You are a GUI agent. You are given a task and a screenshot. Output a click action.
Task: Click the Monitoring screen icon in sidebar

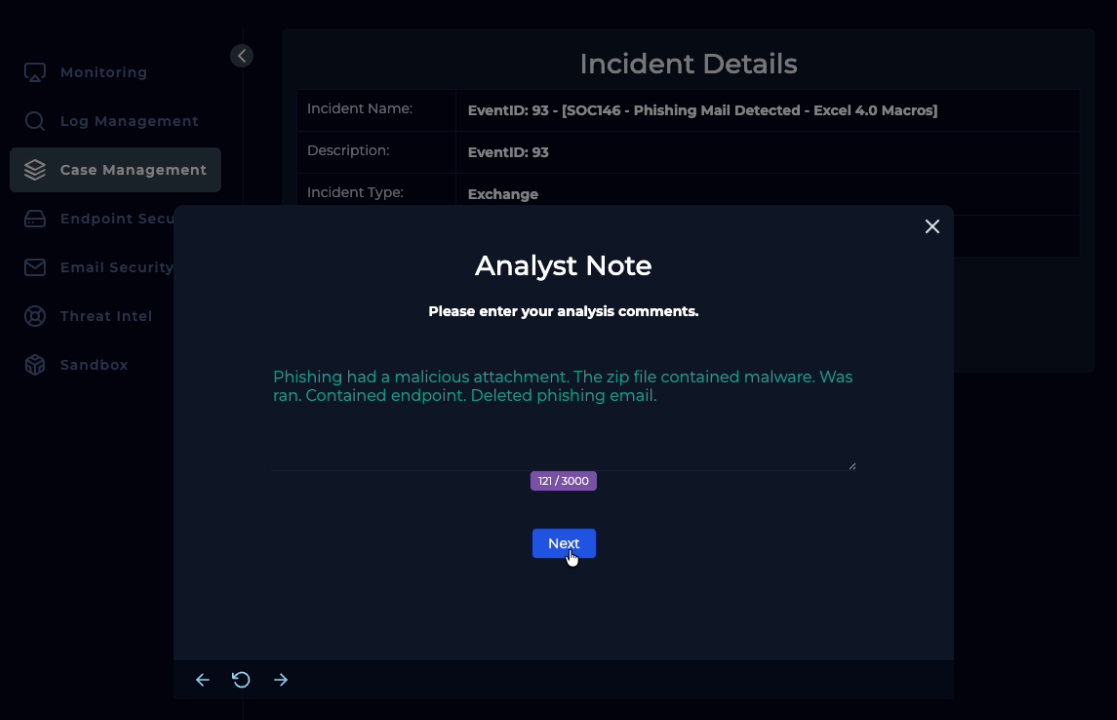35,73
